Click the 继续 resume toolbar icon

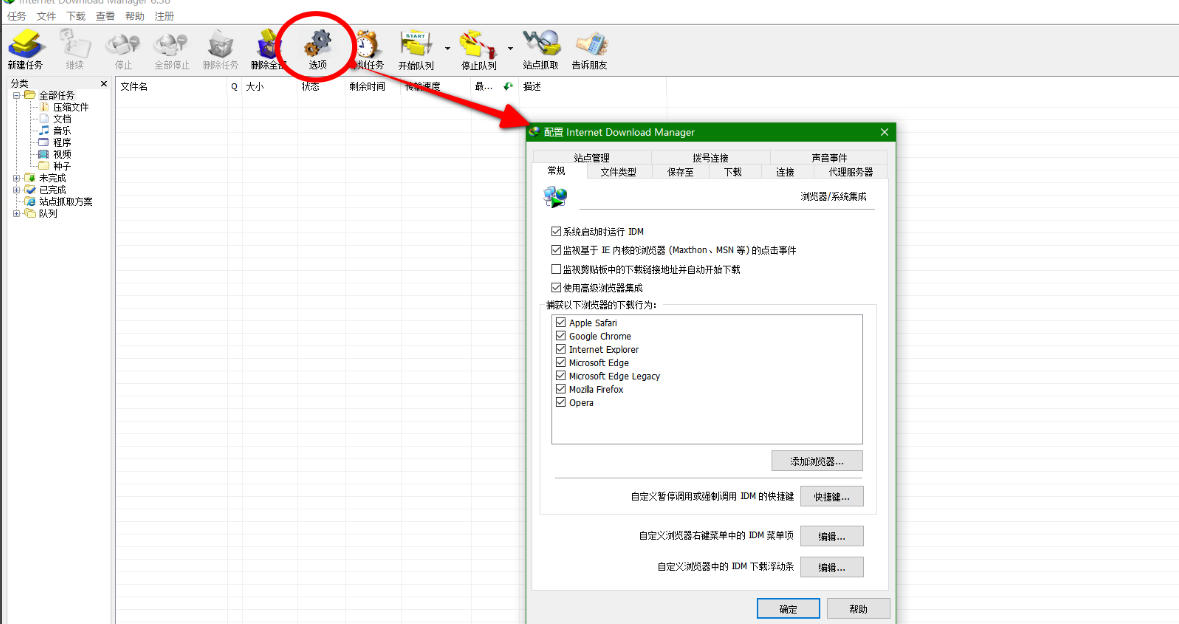(74, 50)
